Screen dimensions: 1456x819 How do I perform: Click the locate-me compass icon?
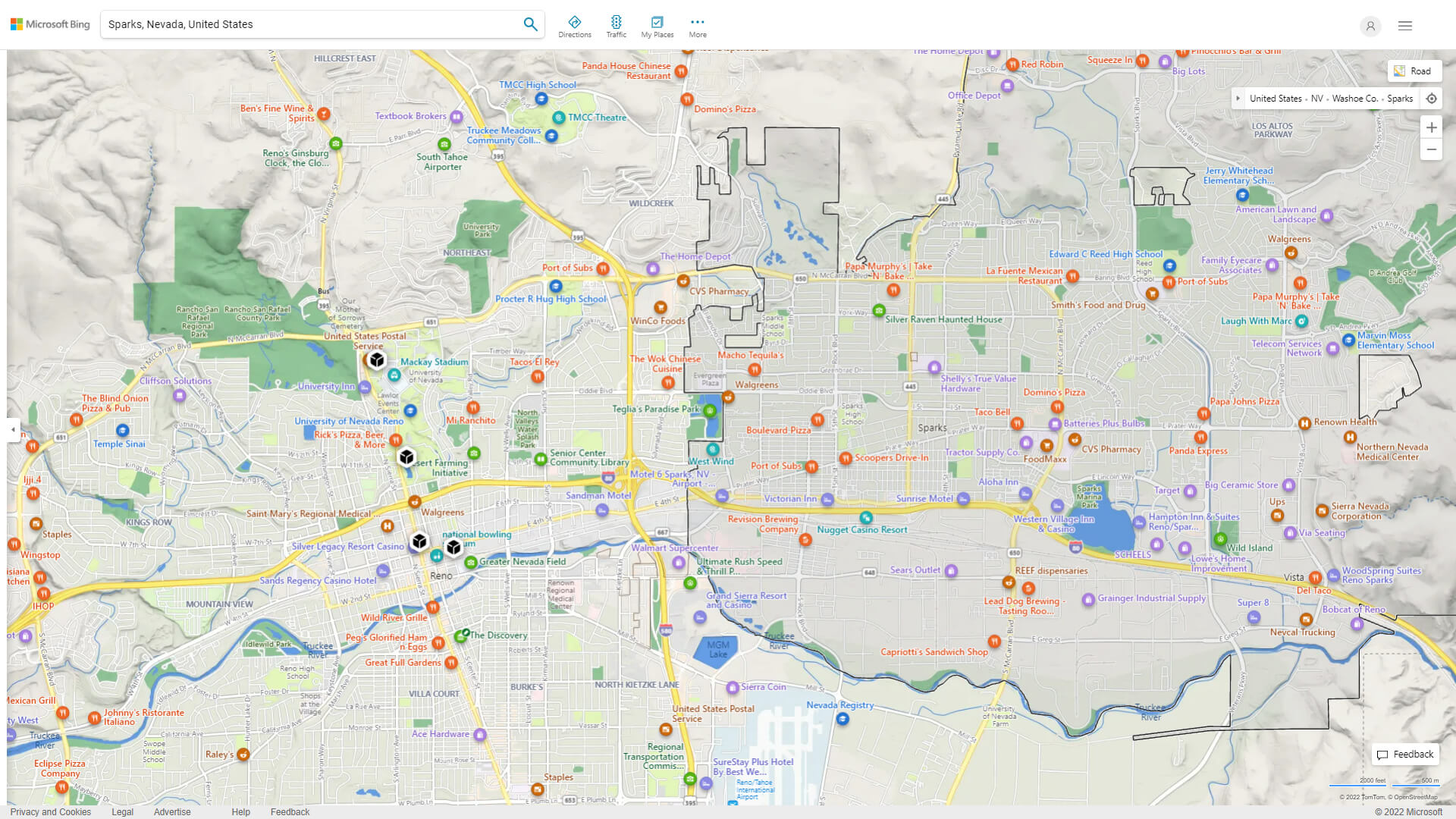point(1432,98)
